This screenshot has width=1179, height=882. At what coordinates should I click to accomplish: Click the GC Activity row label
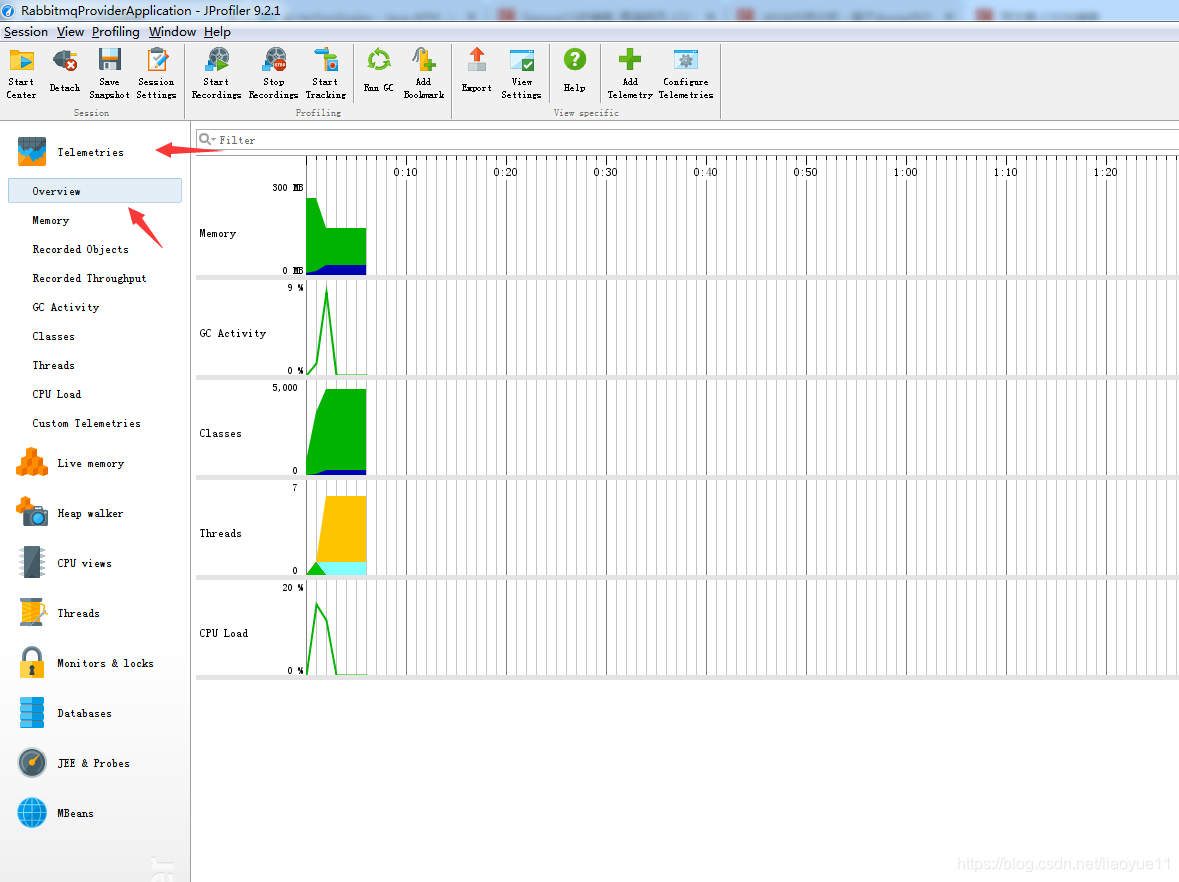pyautogui.click(x=232, y=333)
